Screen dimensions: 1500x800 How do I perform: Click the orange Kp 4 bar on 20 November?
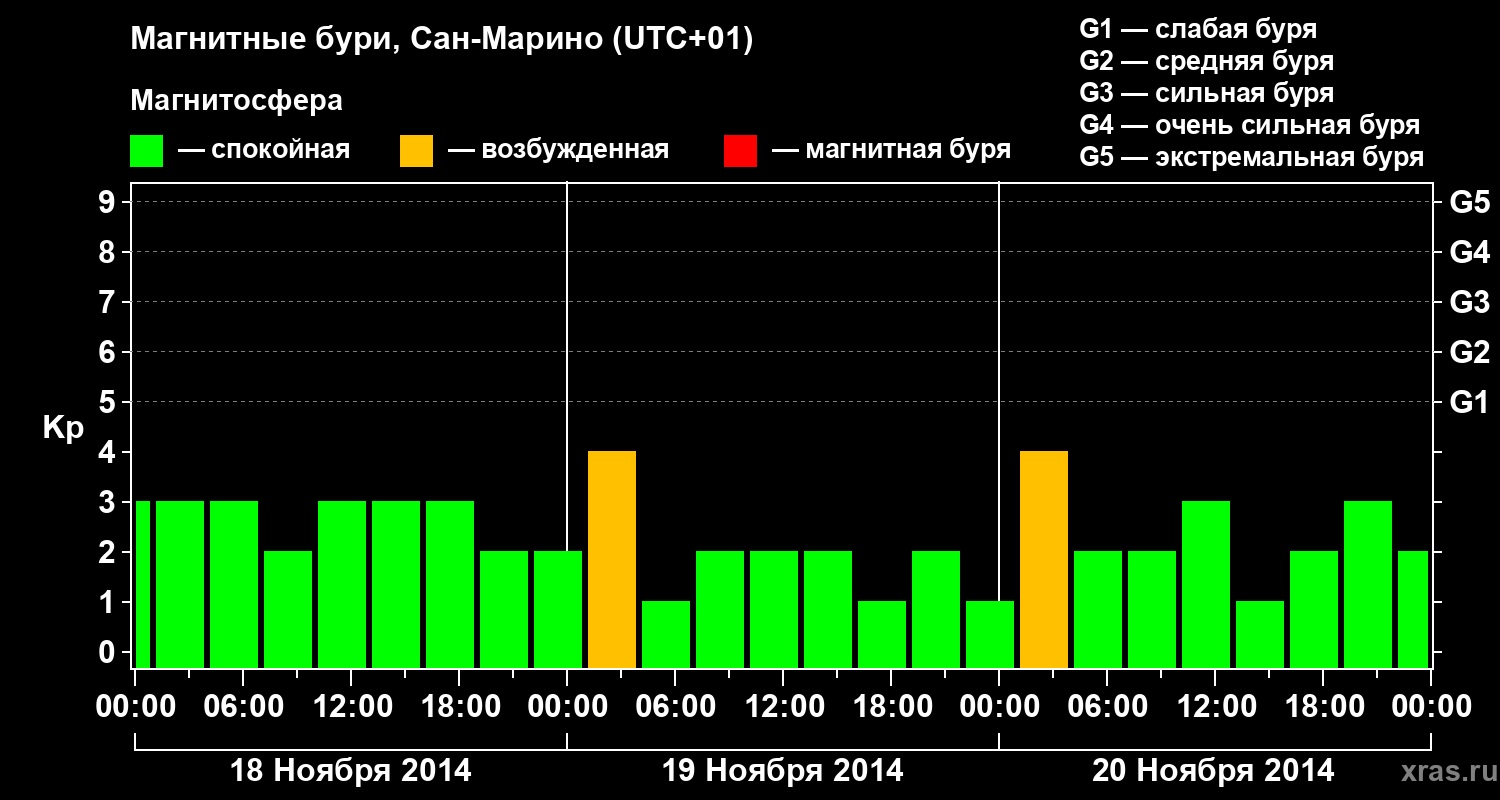click(x=1044, y=560)
